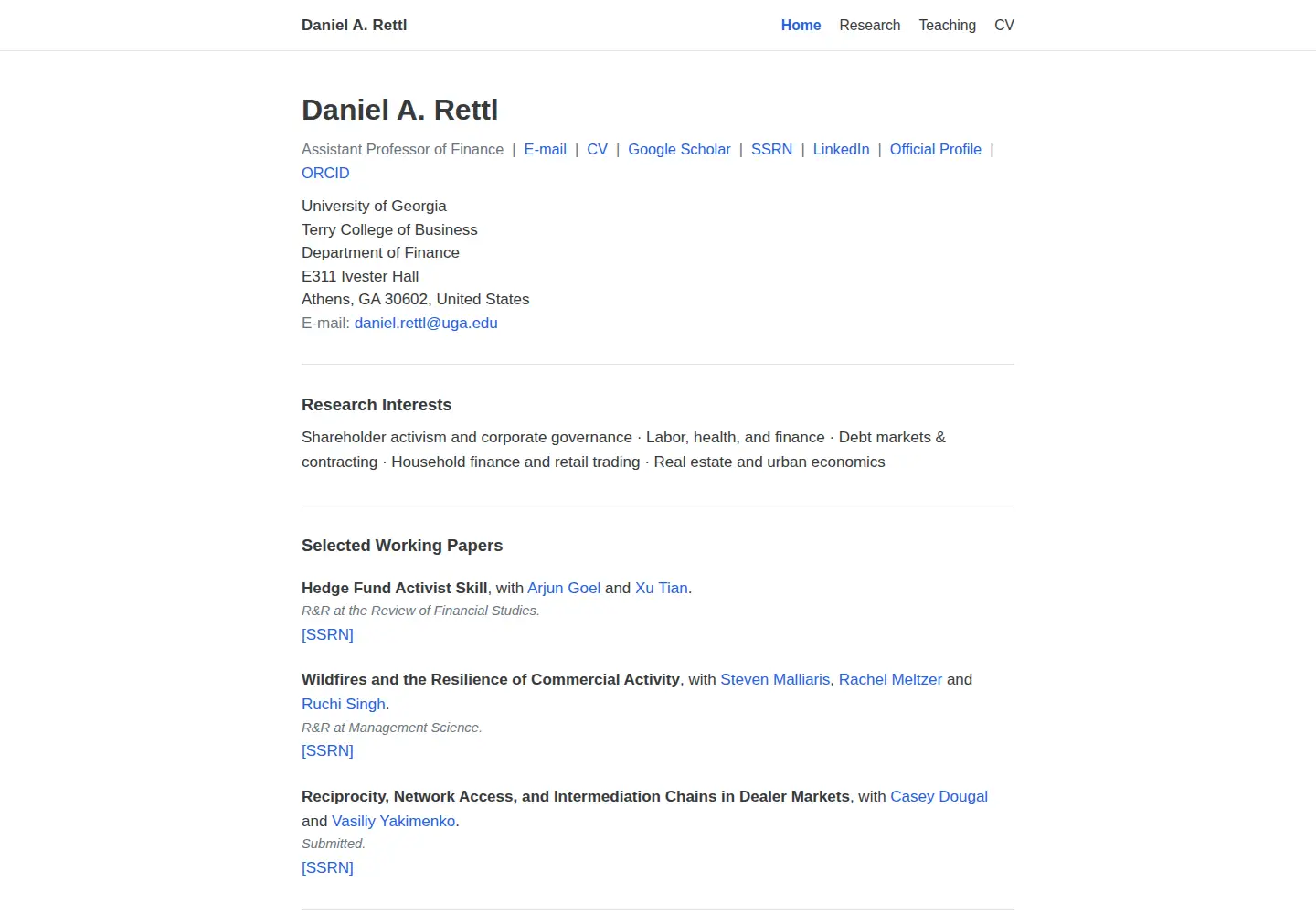Open the LinkedIn profile link
The width and height of the screenshot is (1316, 914).
[841, 150]
